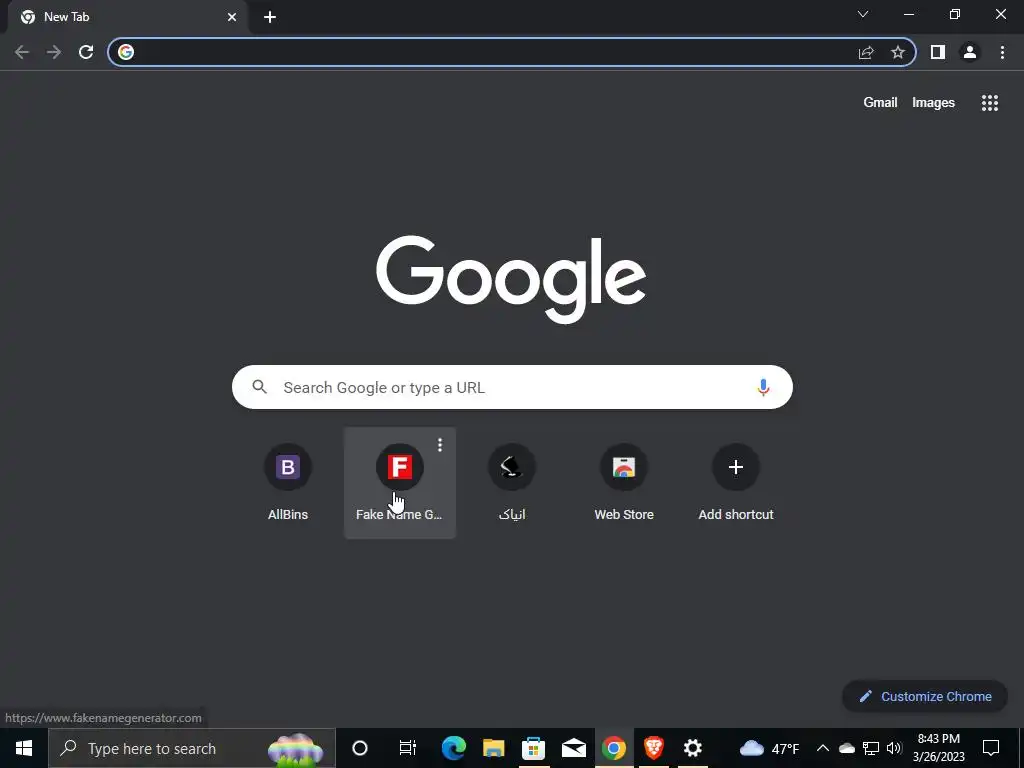Open the weather widget showing 47°F

click(x=769, y=748)
